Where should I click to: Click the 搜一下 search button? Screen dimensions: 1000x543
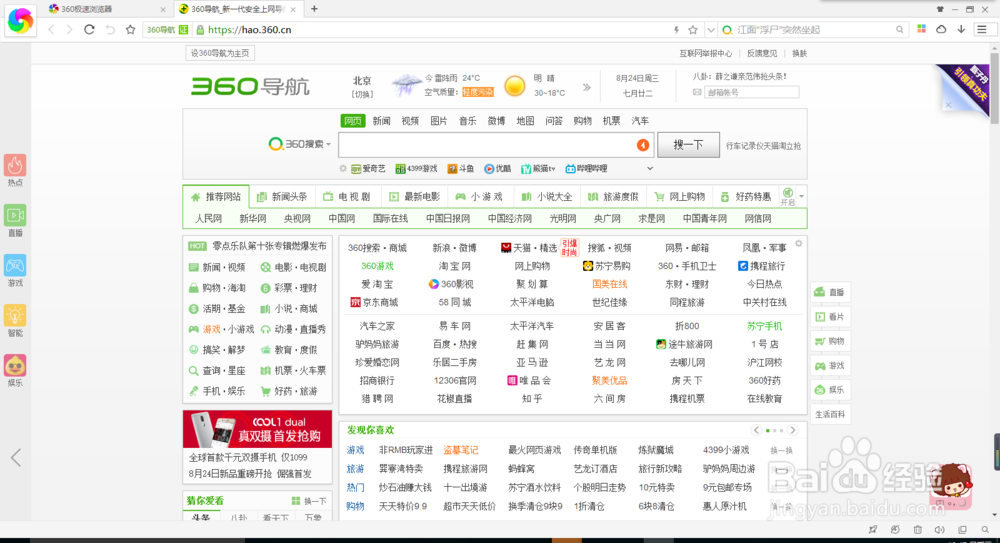click(688, 145)
